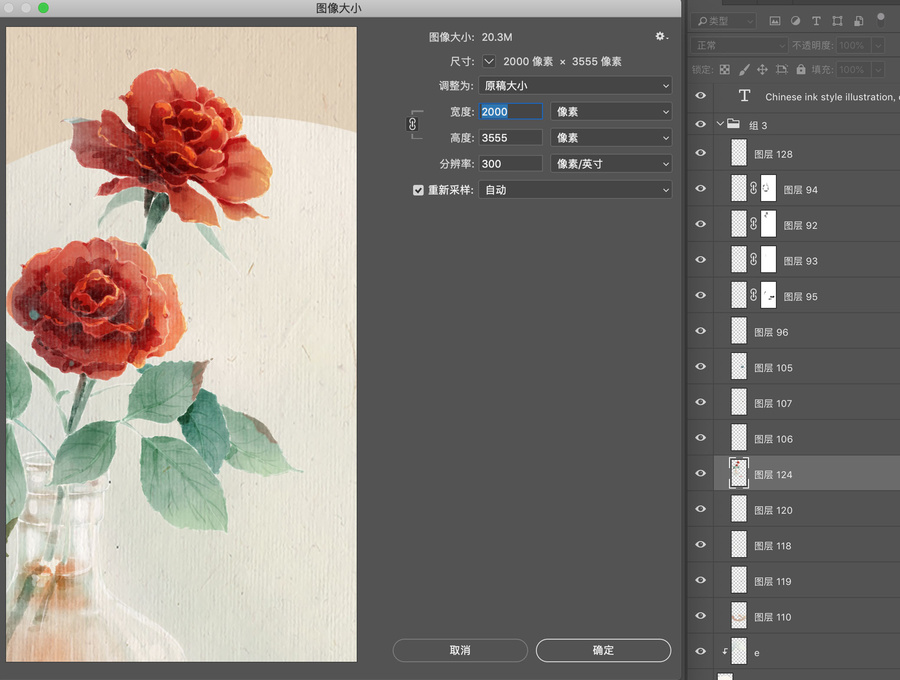Lock position move icon
The height and width of the screenshot is (680, 900).
(762, 69)
